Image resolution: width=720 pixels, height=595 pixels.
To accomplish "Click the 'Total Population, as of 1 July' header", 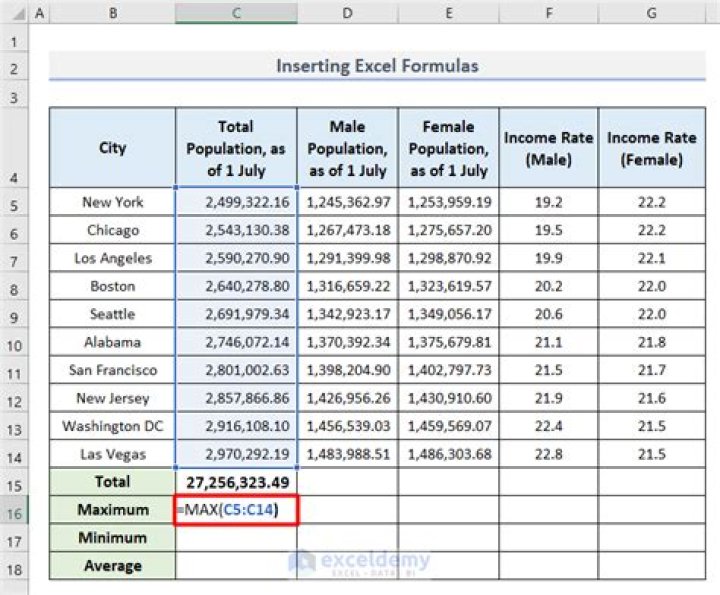I will coord(236,148).
